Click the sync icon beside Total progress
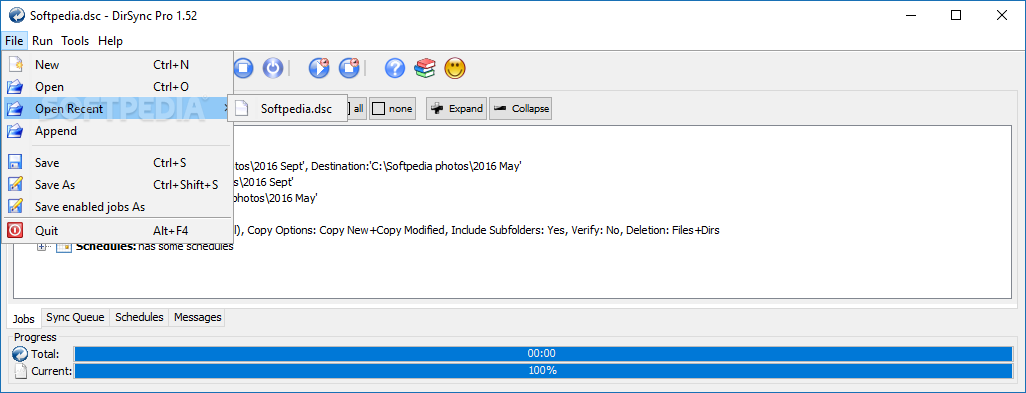Viewport: 1026px width, 393px height. point(20,354)
